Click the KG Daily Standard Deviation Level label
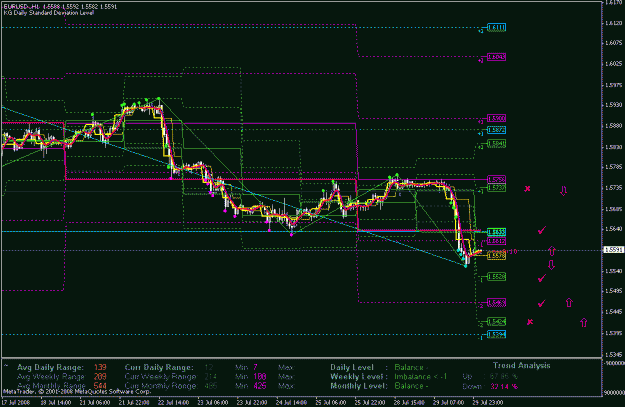625x407 pixels. (x=49, y=13)
